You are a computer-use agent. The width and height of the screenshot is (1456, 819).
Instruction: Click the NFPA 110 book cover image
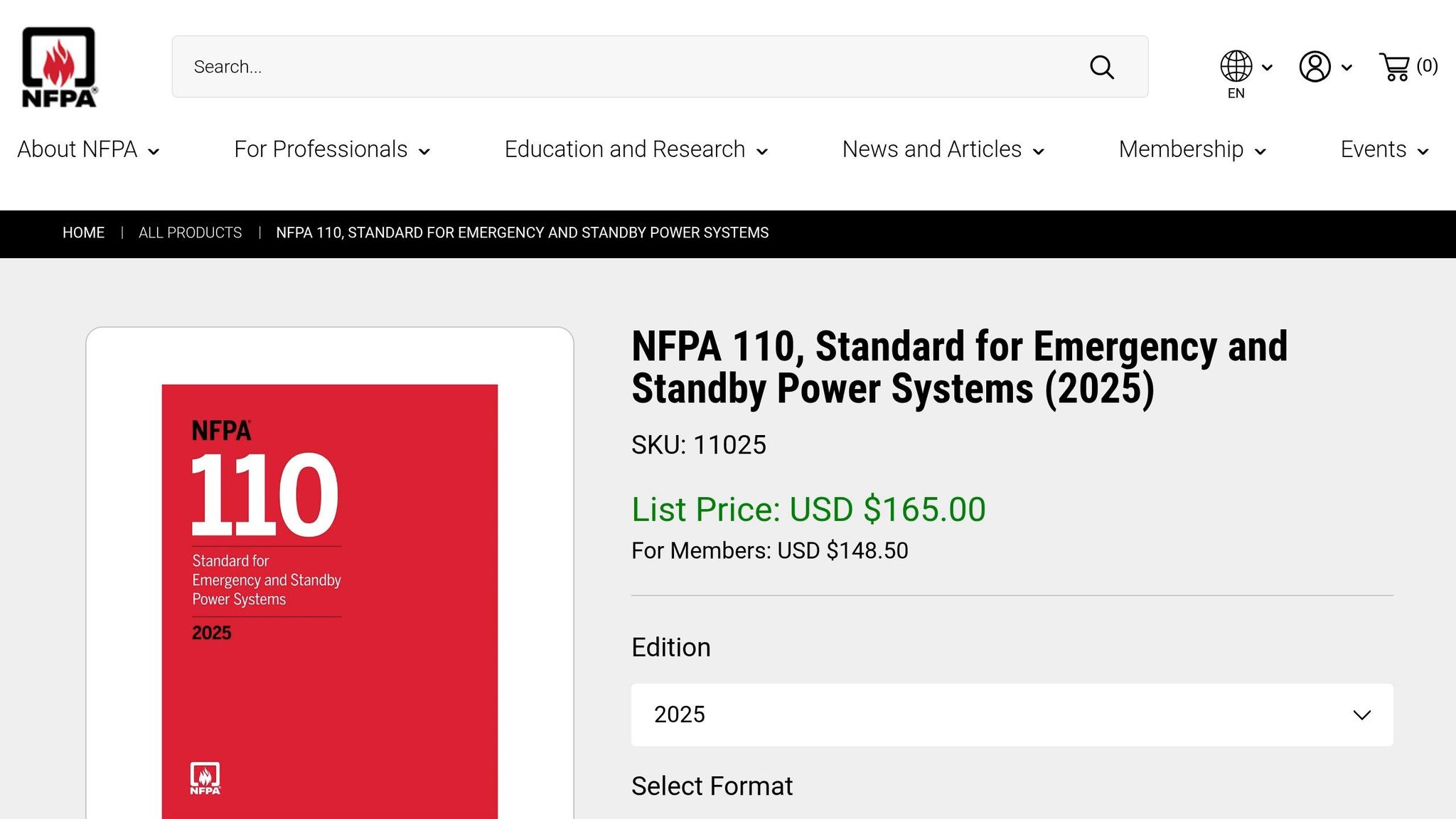tap(330, 601)
